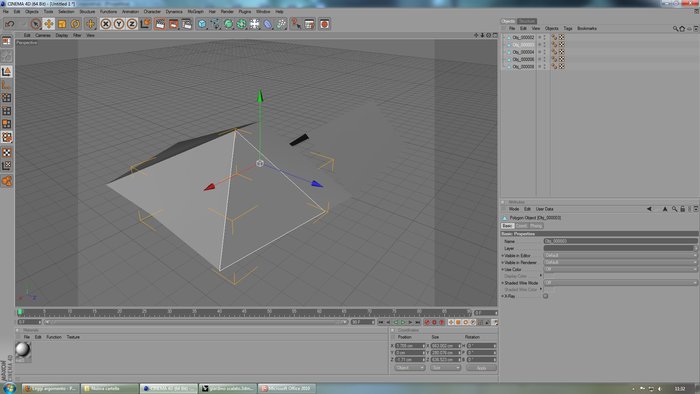Viewport: 700px width, 394px height.
Task: Select the Move tool in toolbar
Action: click(49, 24)
